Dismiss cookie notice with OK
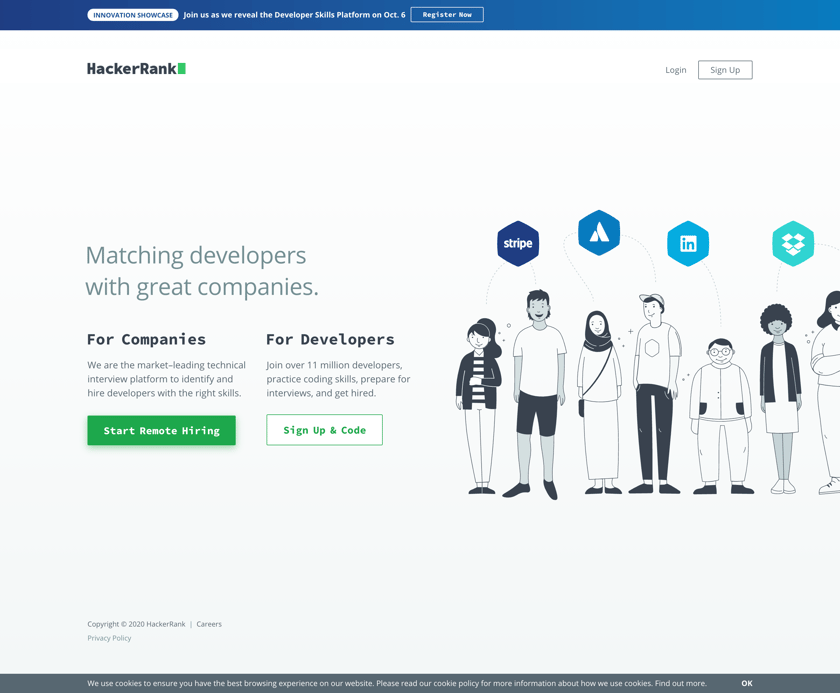The height and width of the screenshot is (693, 840). (x=747, y=683)
